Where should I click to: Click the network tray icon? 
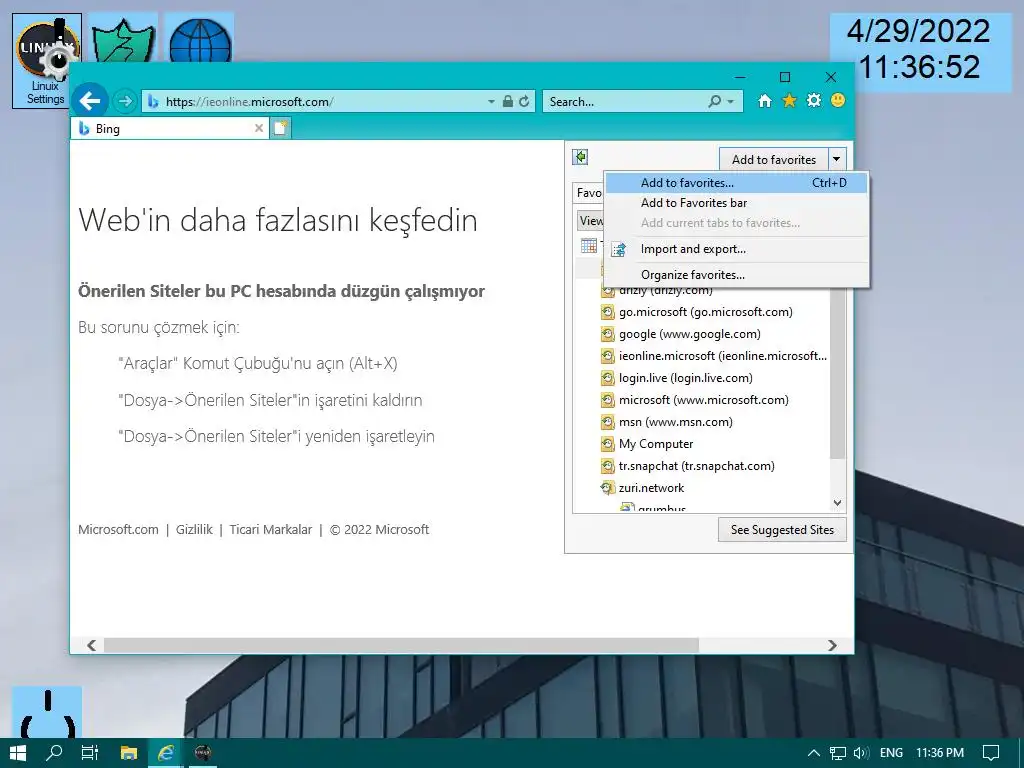pos(838,753)
